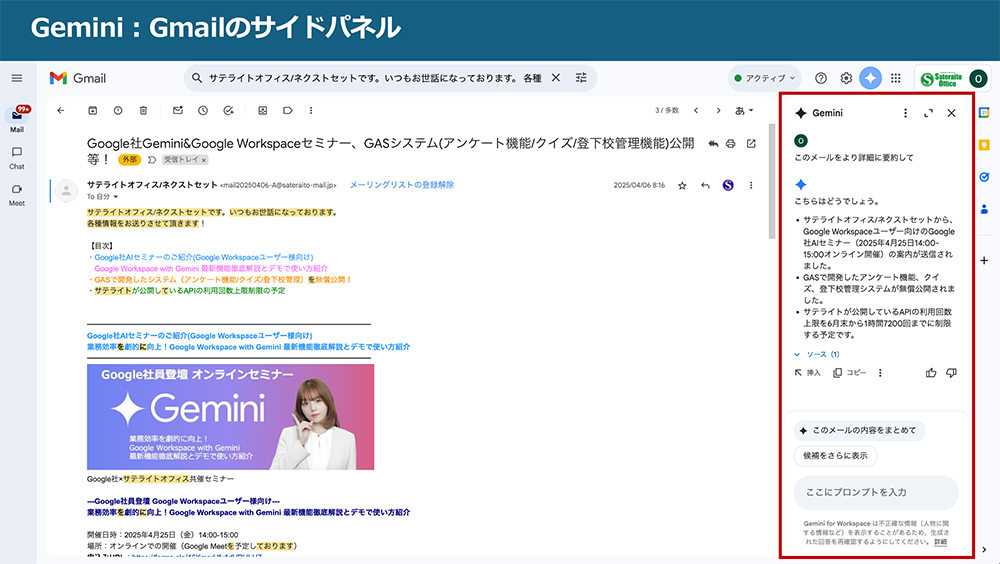
Task: Expand the 'To 自分' recipient details
Action: pyautogui.click(x=115, y=197)
